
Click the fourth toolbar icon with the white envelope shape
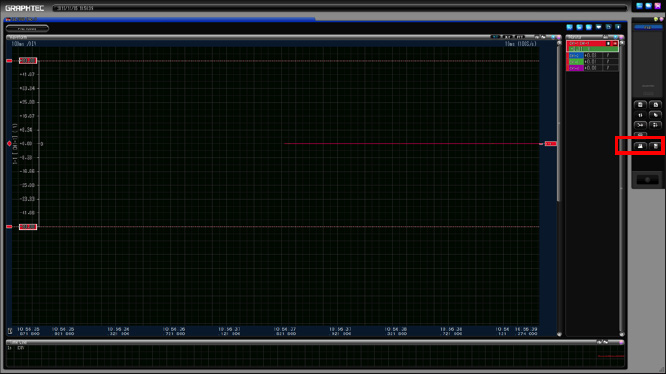[x=598, y=27]
